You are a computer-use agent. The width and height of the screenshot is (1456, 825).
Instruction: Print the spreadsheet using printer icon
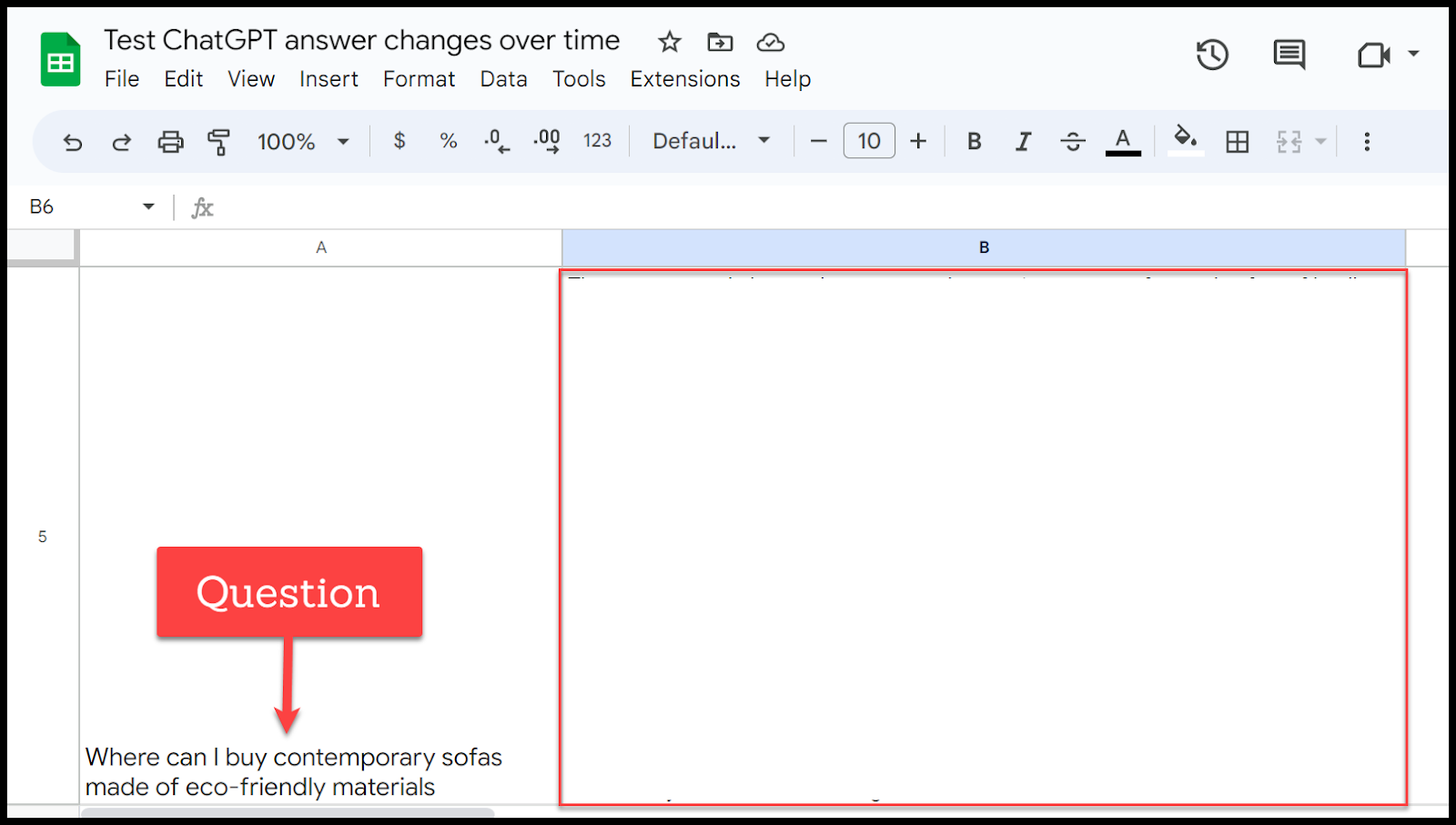[x=170, y=142]
